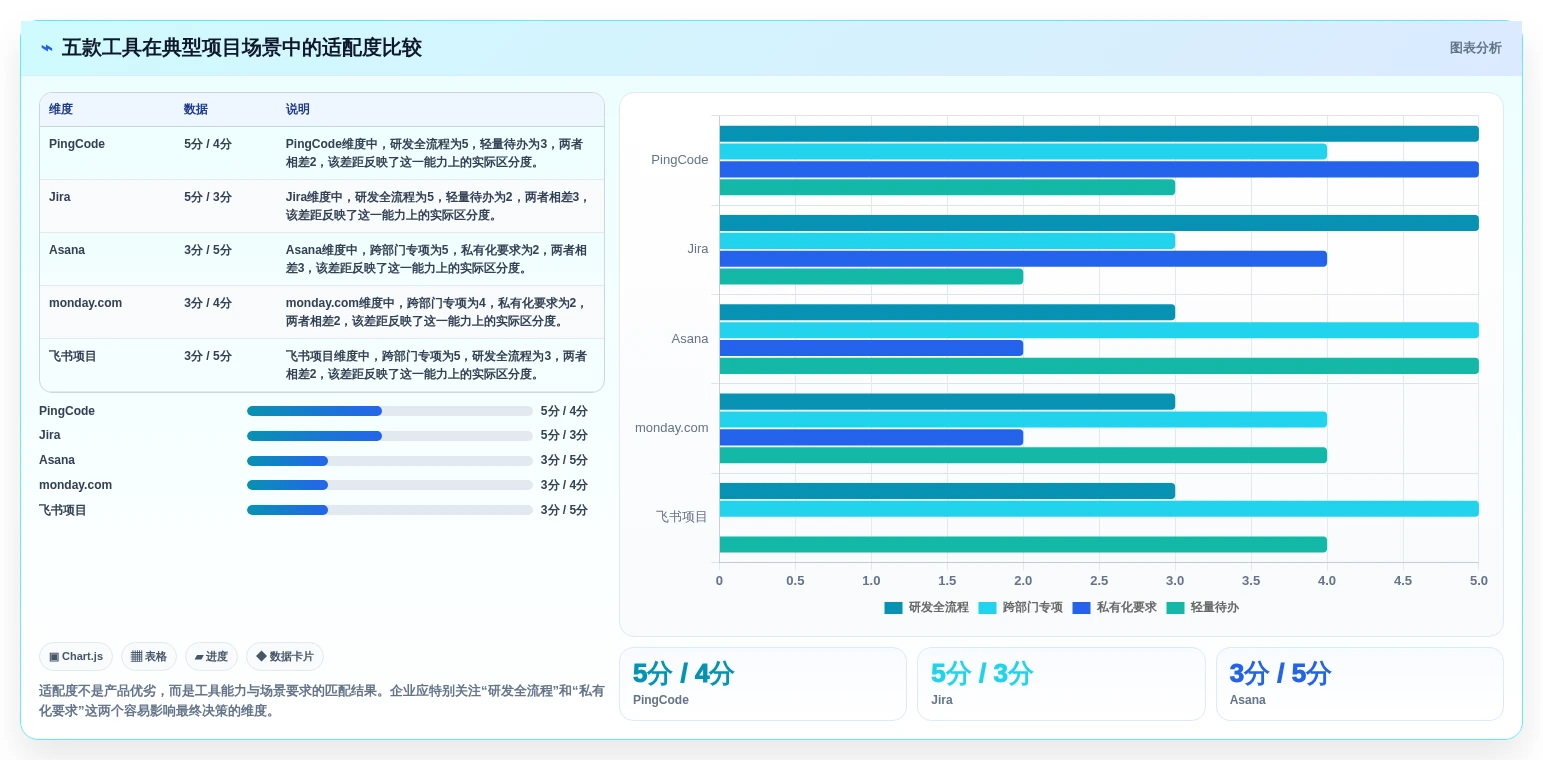Click the Jira progress bar
1543x760 pixels.
click(390, 436)
